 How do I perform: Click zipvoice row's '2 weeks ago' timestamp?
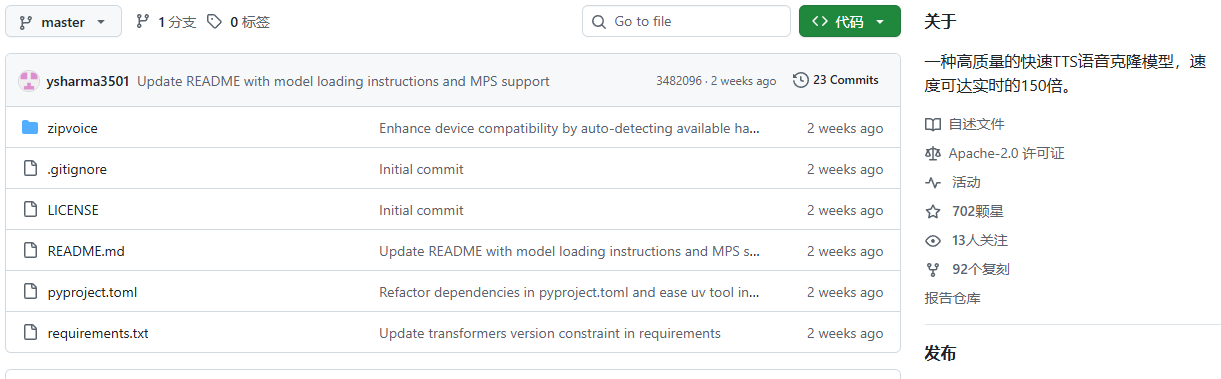tap(845, 128)
